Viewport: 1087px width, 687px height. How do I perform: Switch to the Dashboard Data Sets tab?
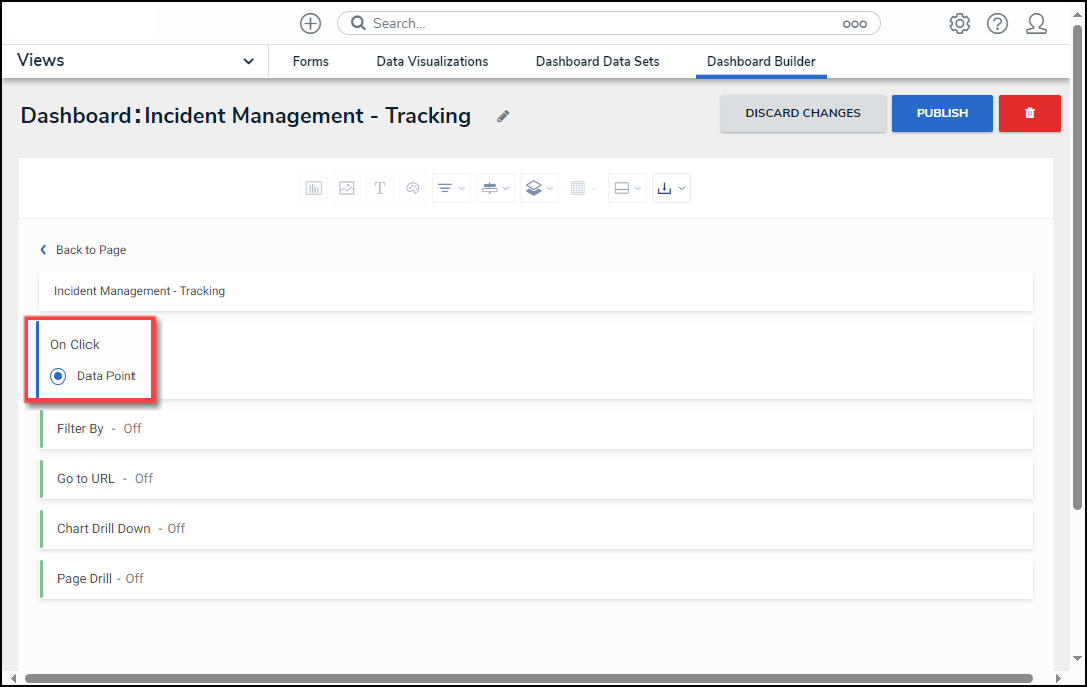[597, 61]
